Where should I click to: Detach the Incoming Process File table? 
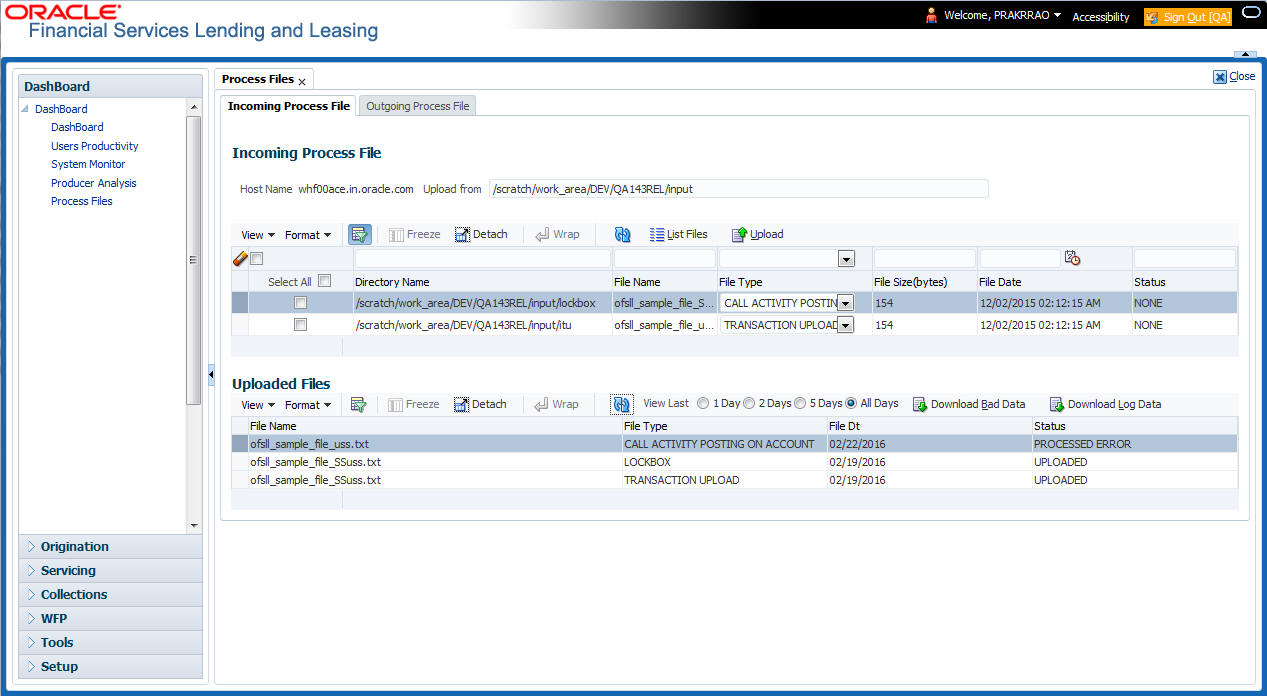[481, 234]
